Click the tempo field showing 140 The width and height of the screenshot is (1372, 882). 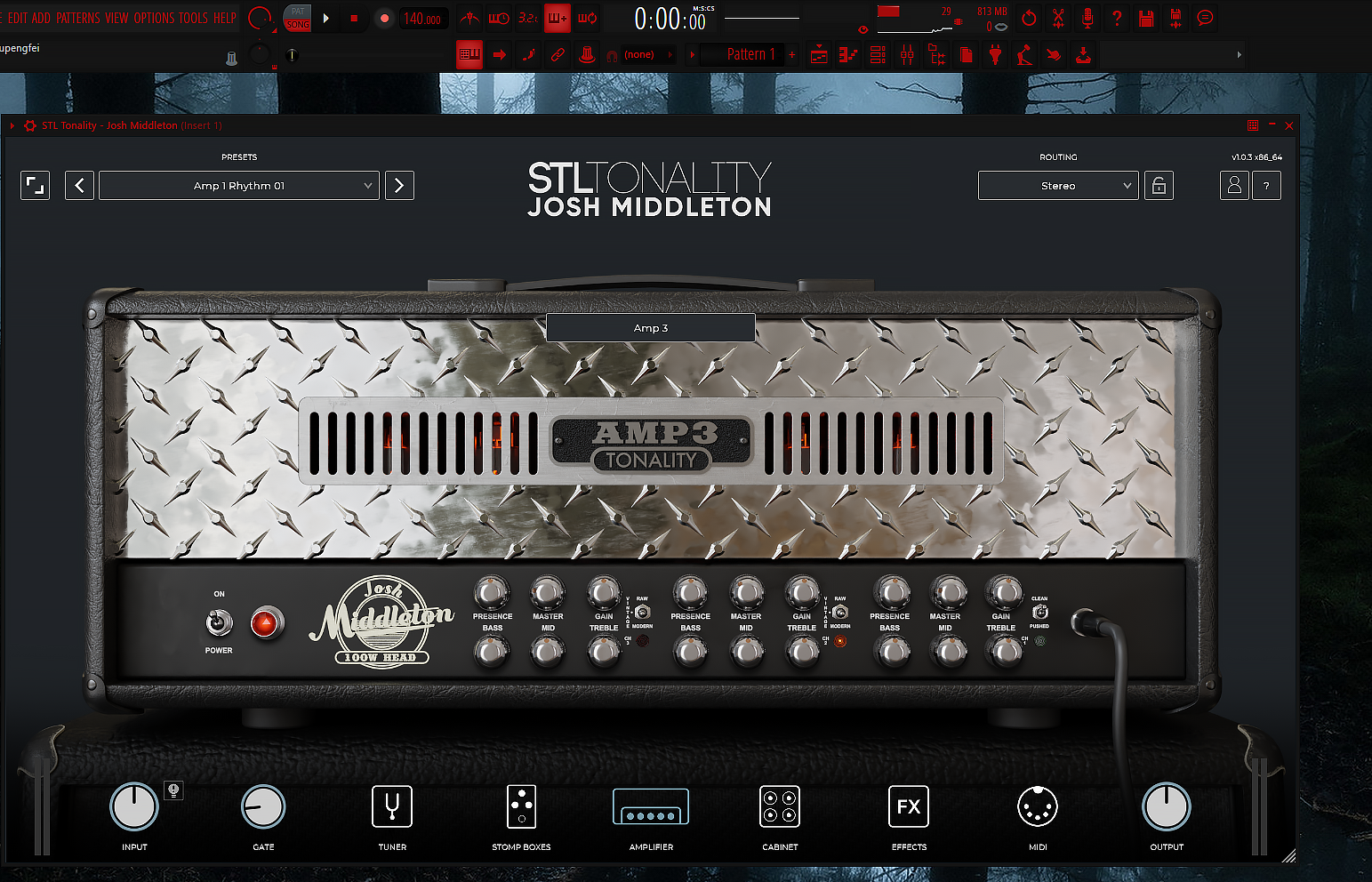pos(422,18)
